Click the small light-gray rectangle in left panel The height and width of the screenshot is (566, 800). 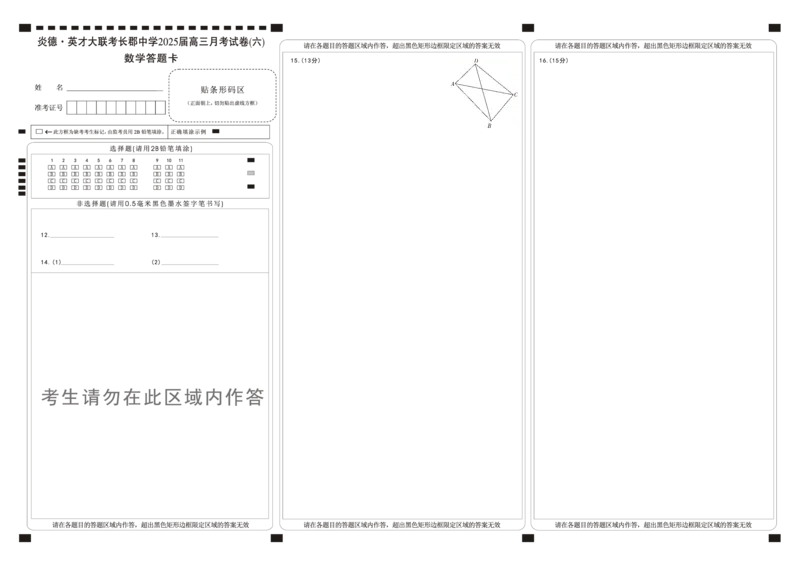[249, 172]
